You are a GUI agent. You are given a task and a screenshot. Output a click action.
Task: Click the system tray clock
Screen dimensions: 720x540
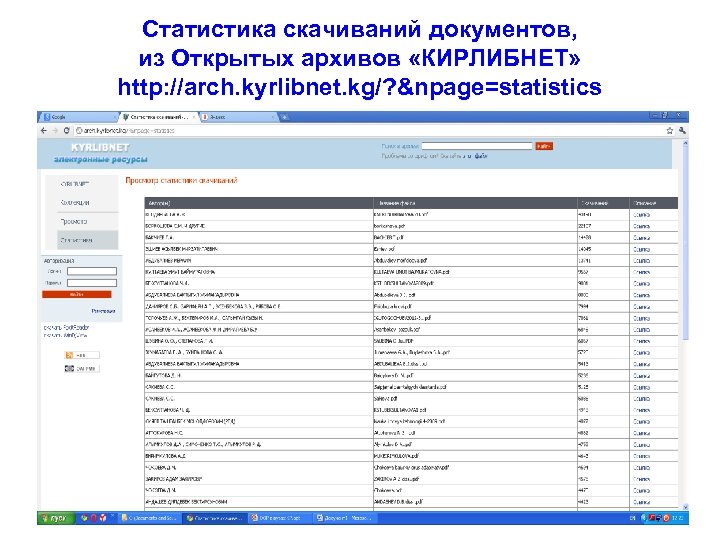(x=678, y=518)
